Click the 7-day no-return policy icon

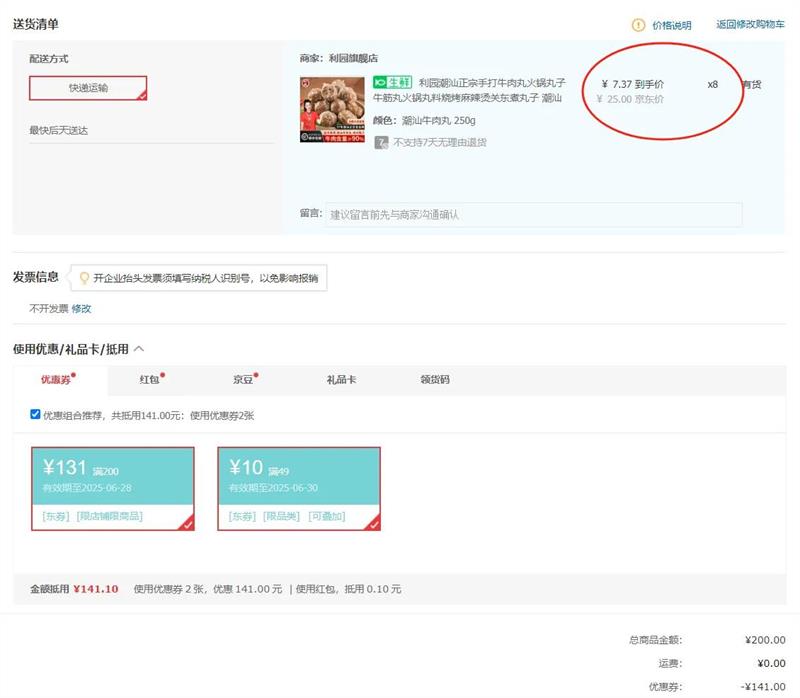click(381, 142)
